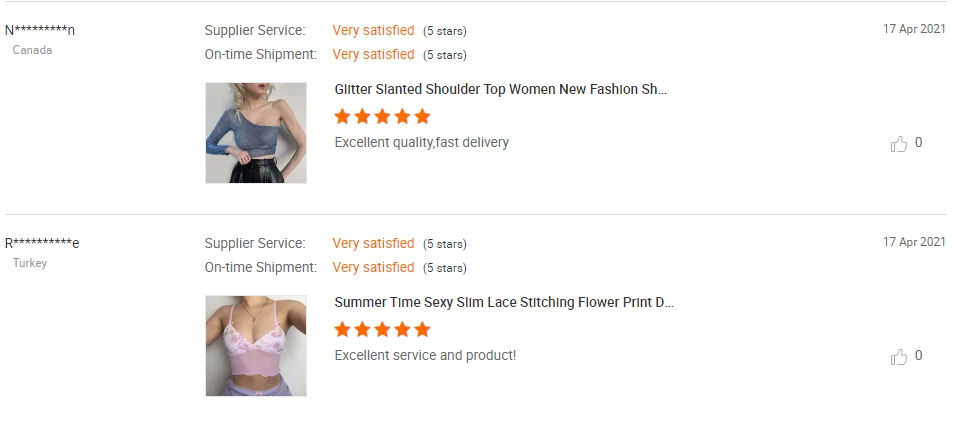The width and height of the screenshot is (954, 427).
Task: Open the glitter slanted shoulder top thumbnail
Action: click(x=256, y=133)
